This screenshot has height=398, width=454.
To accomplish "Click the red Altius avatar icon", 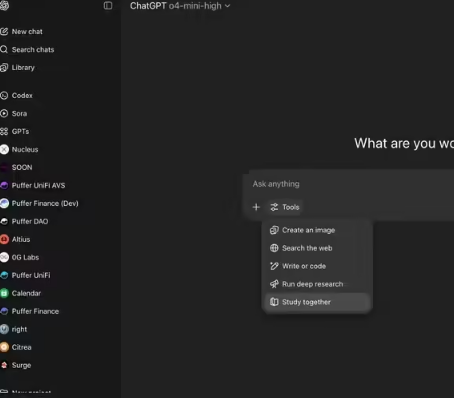I will pos(4,240).
